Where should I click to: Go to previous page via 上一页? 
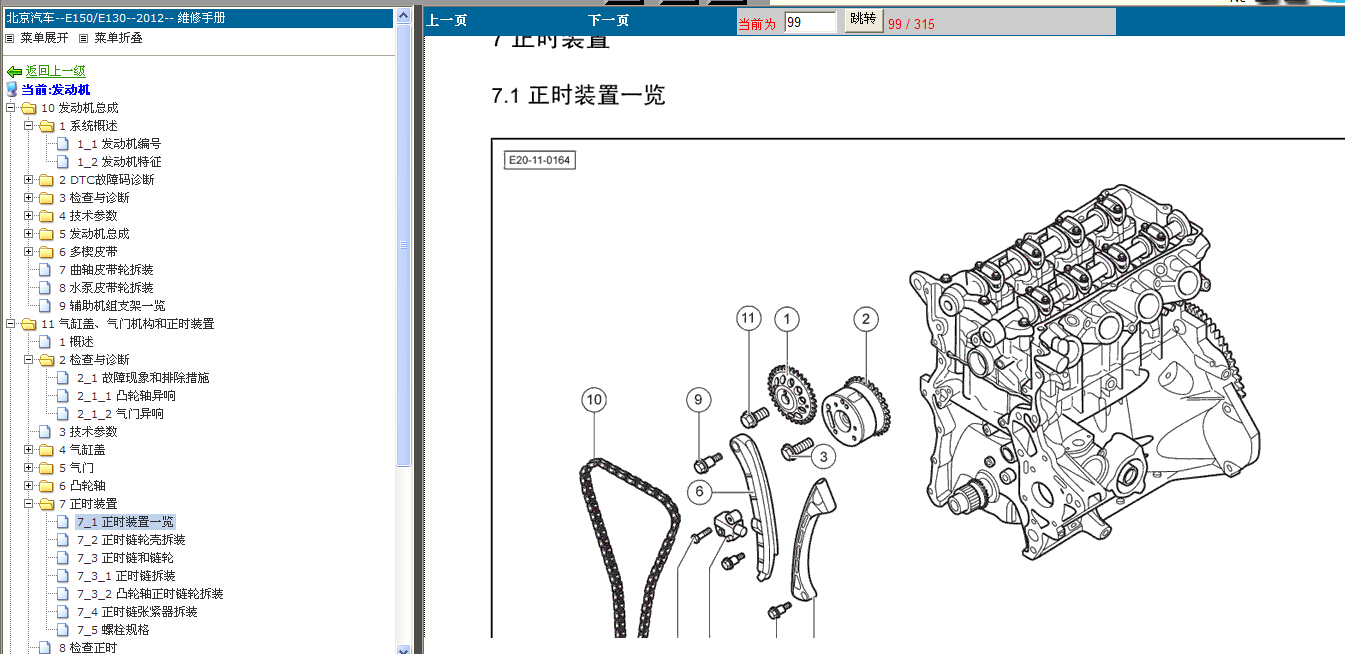click(446, 21)
